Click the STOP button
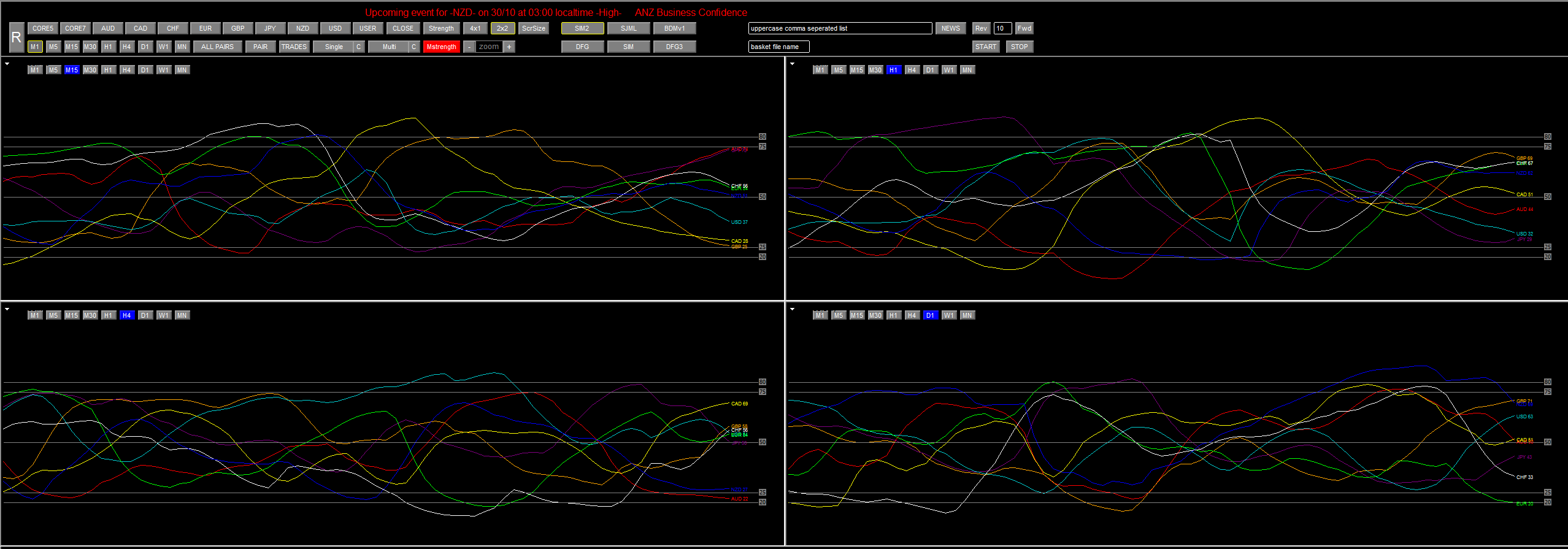Screen dimensions: 1568x549 point(1020,47)
